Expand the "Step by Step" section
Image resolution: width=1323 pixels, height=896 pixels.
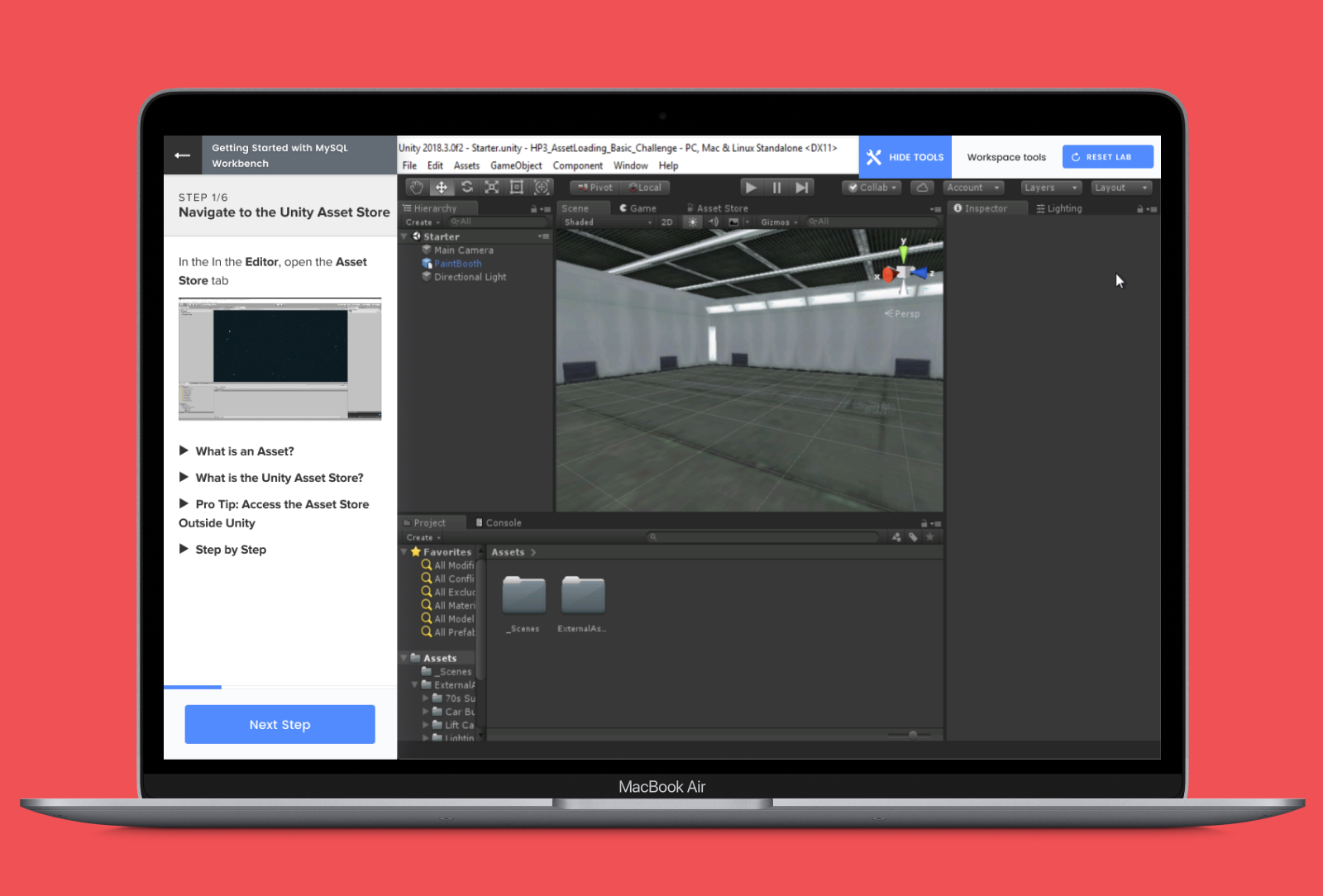click(x=222, y=550)
